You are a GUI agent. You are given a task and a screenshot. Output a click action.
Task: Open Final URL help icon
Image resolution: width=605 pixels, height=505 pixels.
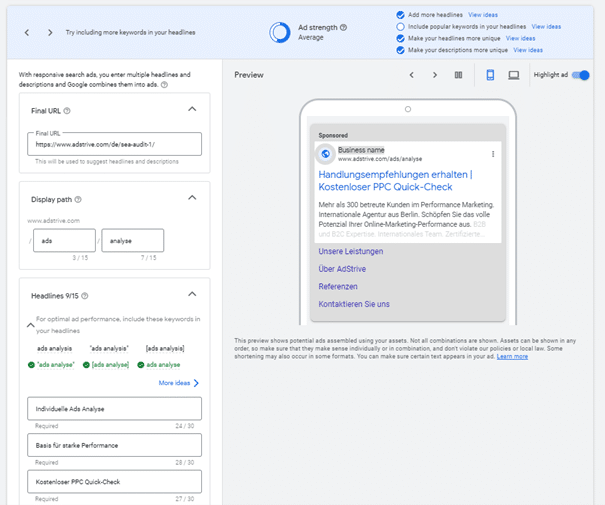coord(67,111)
